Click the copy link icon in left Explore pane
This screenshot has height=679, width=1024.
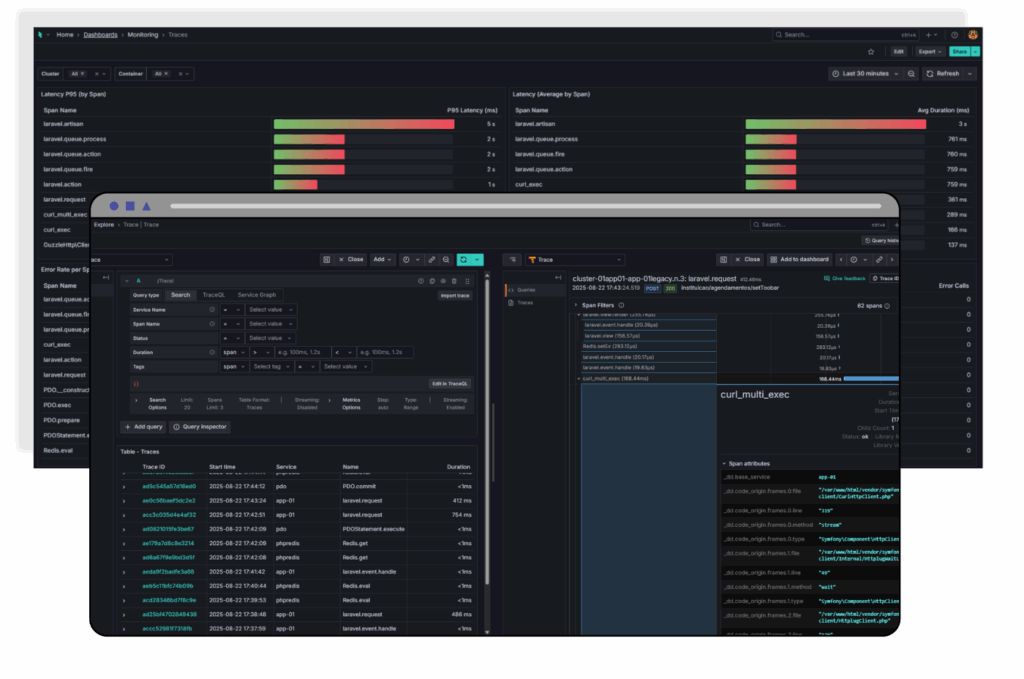click(431, 259)
